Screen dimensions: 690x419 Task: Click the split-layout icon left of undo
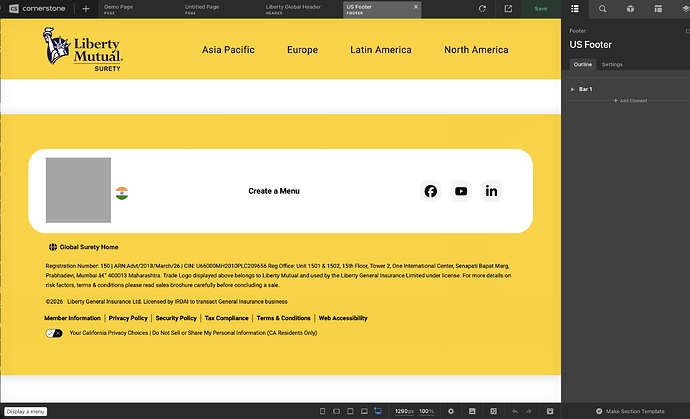[494, 411]
